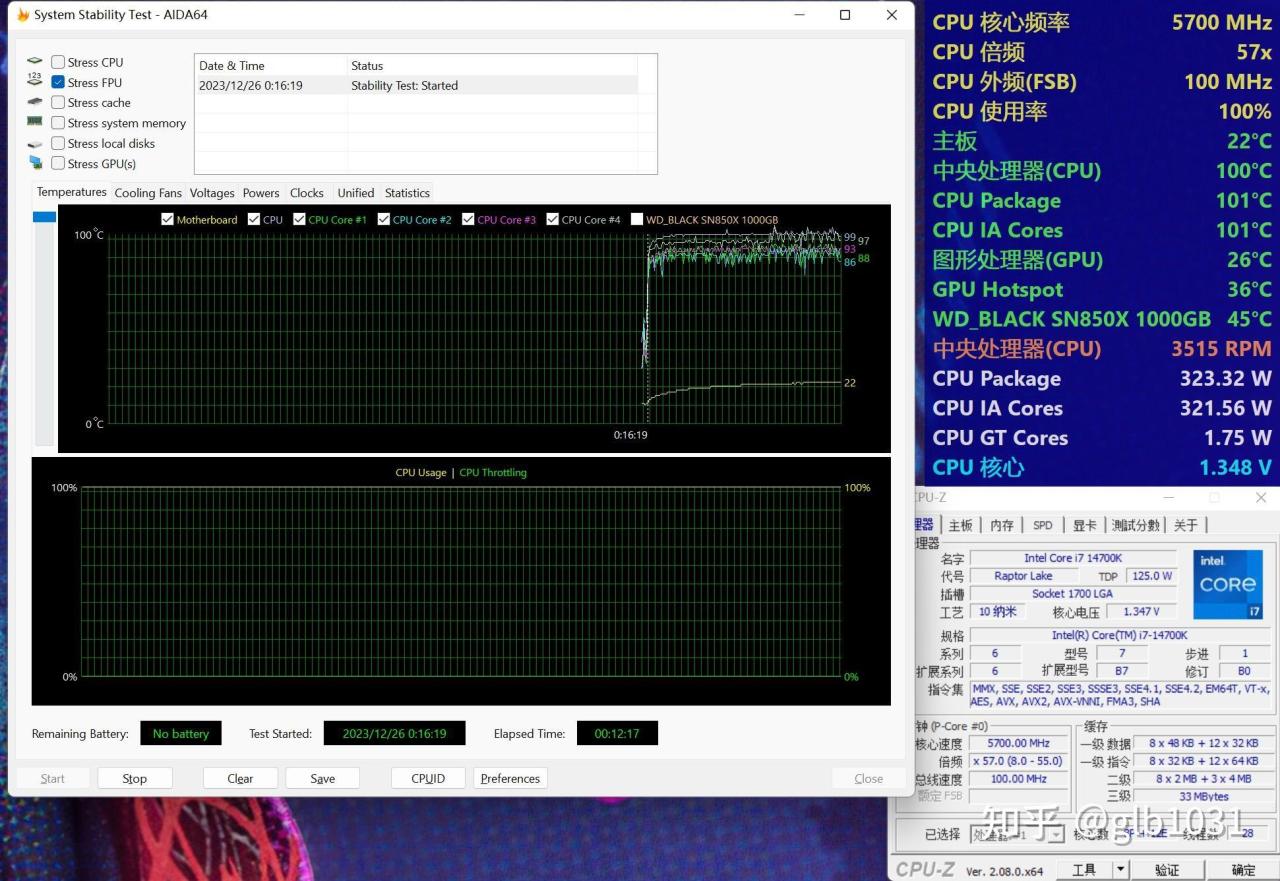Screen dimensions: 1280x881
Task: Click the RAM module icon beside Stress system memory
Action: (x=35, y=122)
